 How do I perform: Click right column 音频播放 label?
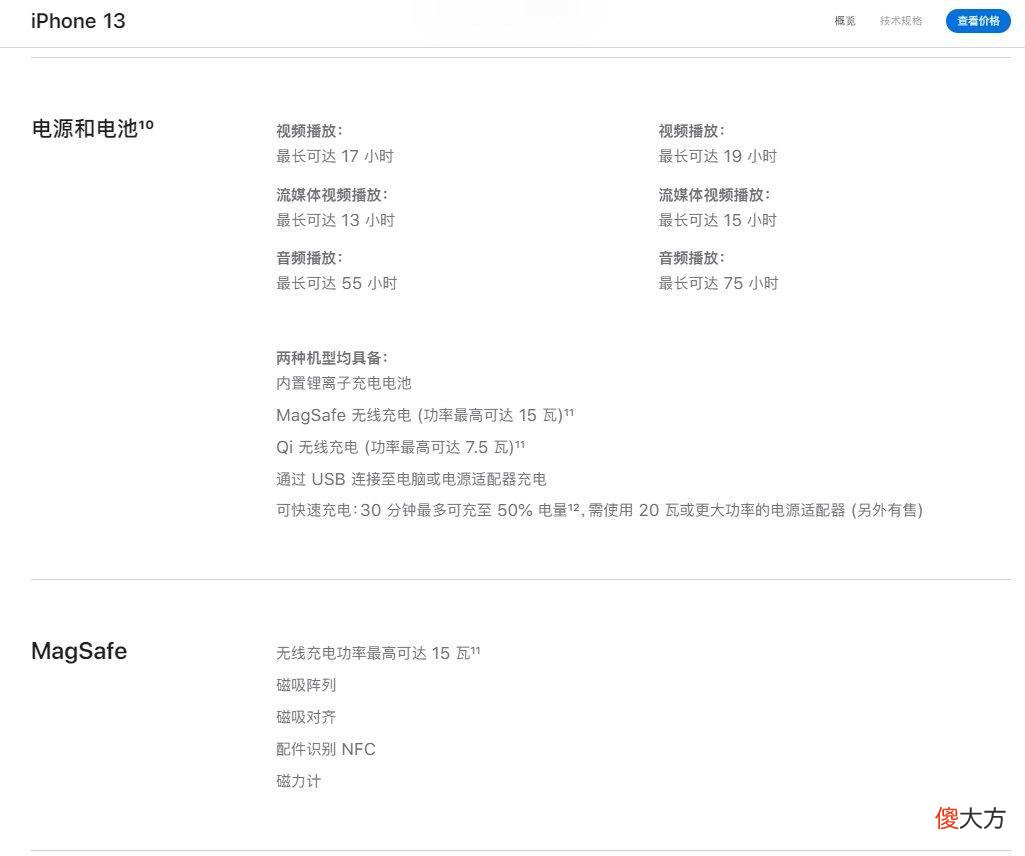[x=691, y=258]
